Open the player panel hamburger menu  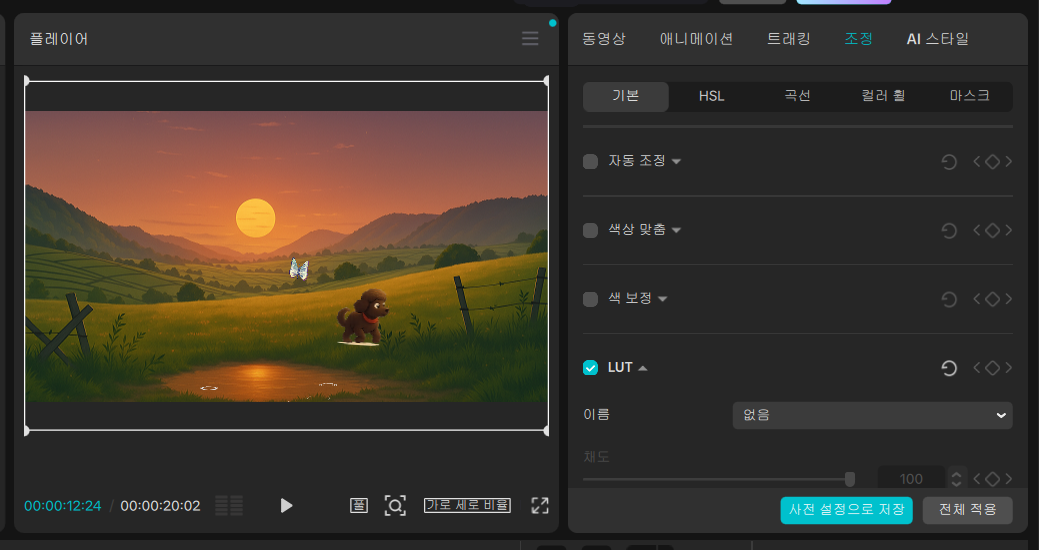tap(530, 38)
